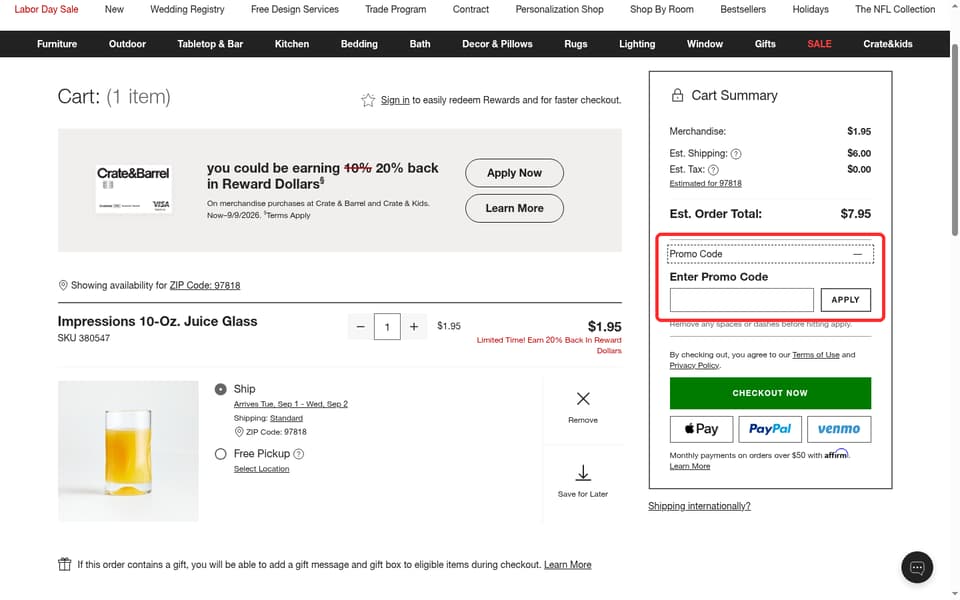Image resolution: width=960 pixels, height=600 pixels.
Task: Click the arrival dates link
Action: pyautogui.click(x=291, y=404)
